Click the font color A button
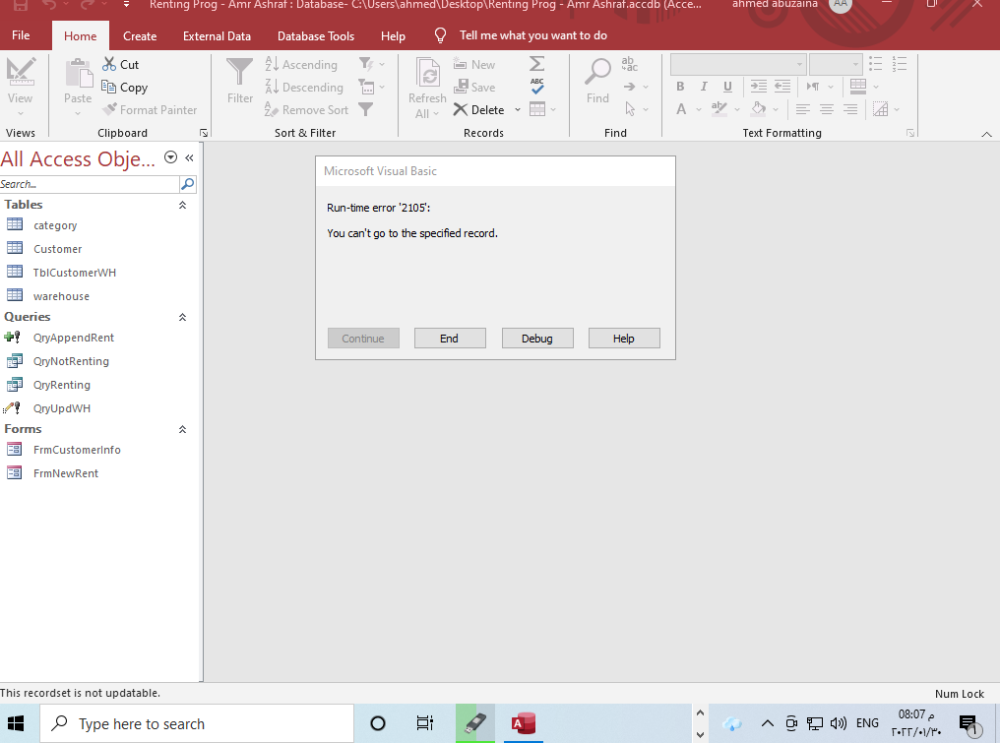Image resolution: width=1000 pixels, height=743 pixels. coord(681,109)
